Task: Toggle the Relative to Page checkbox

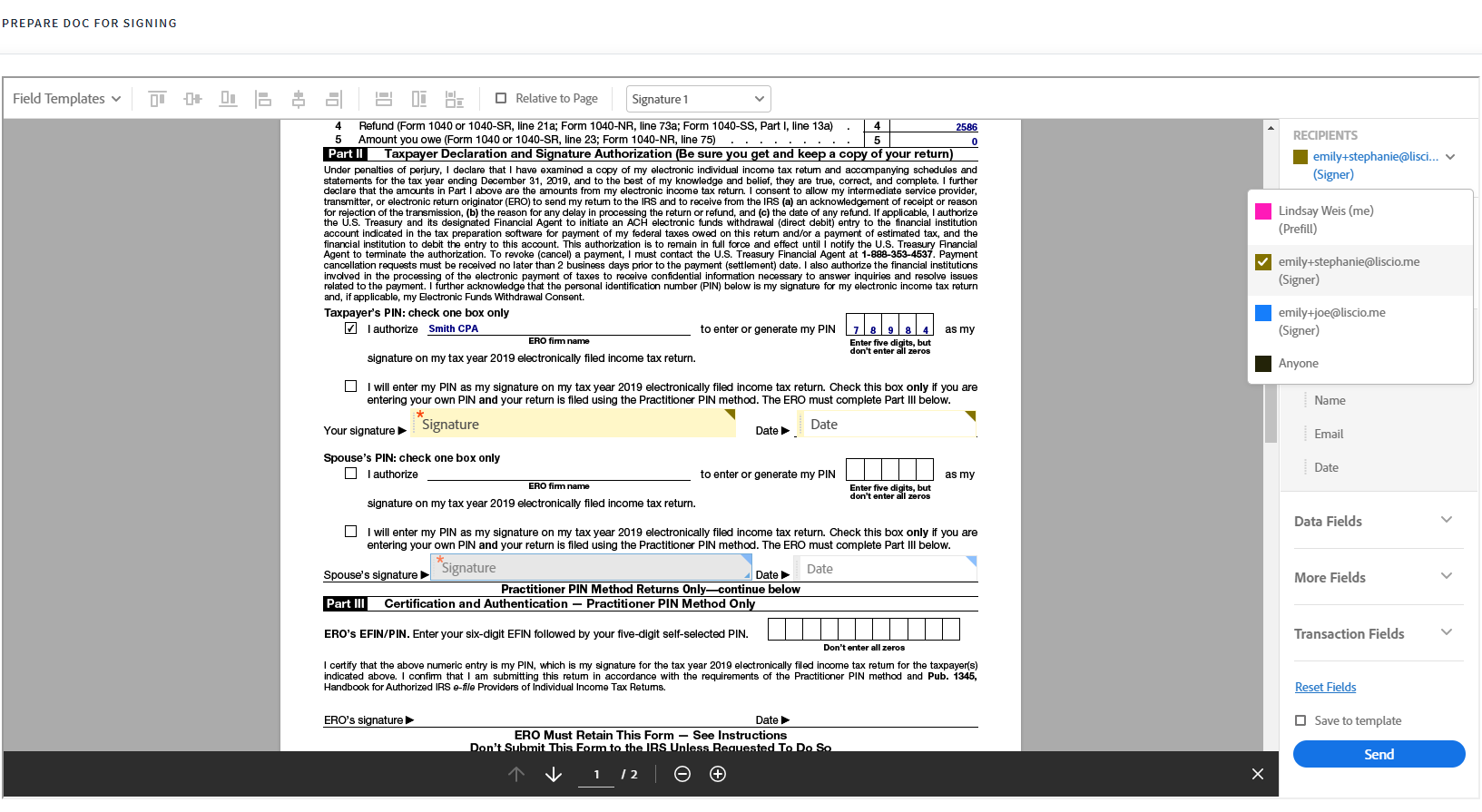Action: (x=501, y=98)
